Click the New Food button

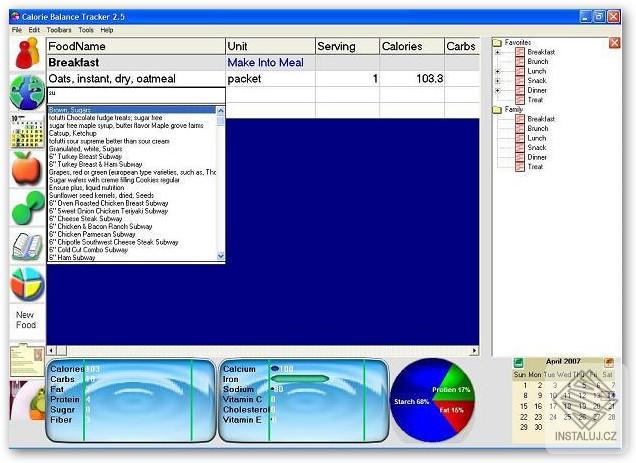(26, 320)
